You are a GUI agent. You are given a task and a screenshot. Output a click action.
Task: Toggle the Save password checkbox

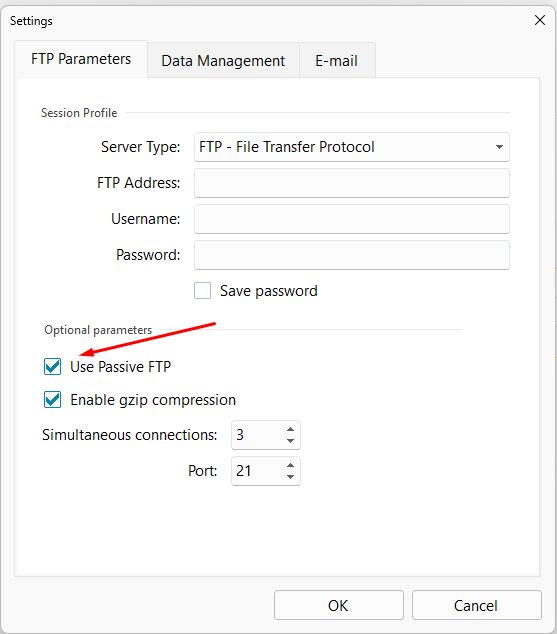click(203, 291)
